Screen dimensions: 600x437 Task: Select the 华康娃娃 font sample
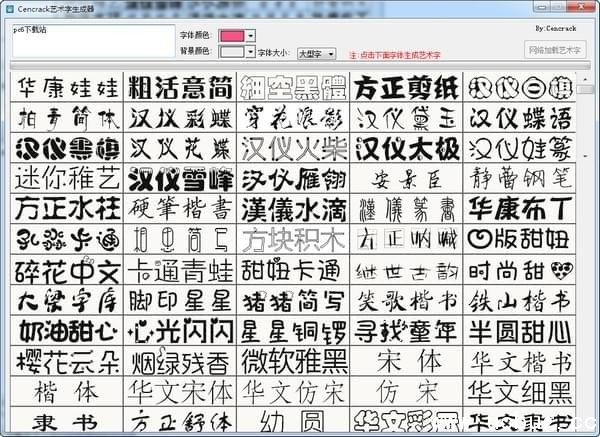tap(67, 87)
